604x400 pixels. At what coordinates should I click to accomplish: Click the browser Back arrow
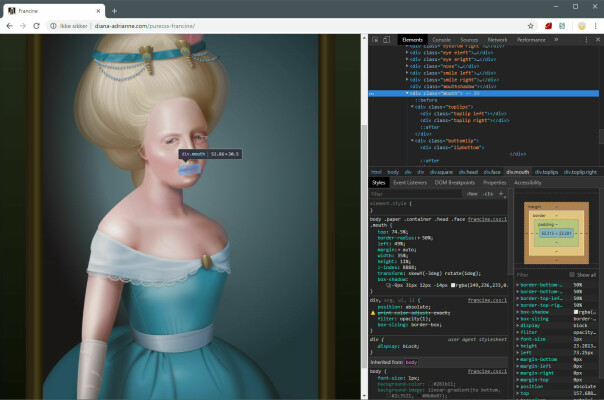(x=9, y=26)
